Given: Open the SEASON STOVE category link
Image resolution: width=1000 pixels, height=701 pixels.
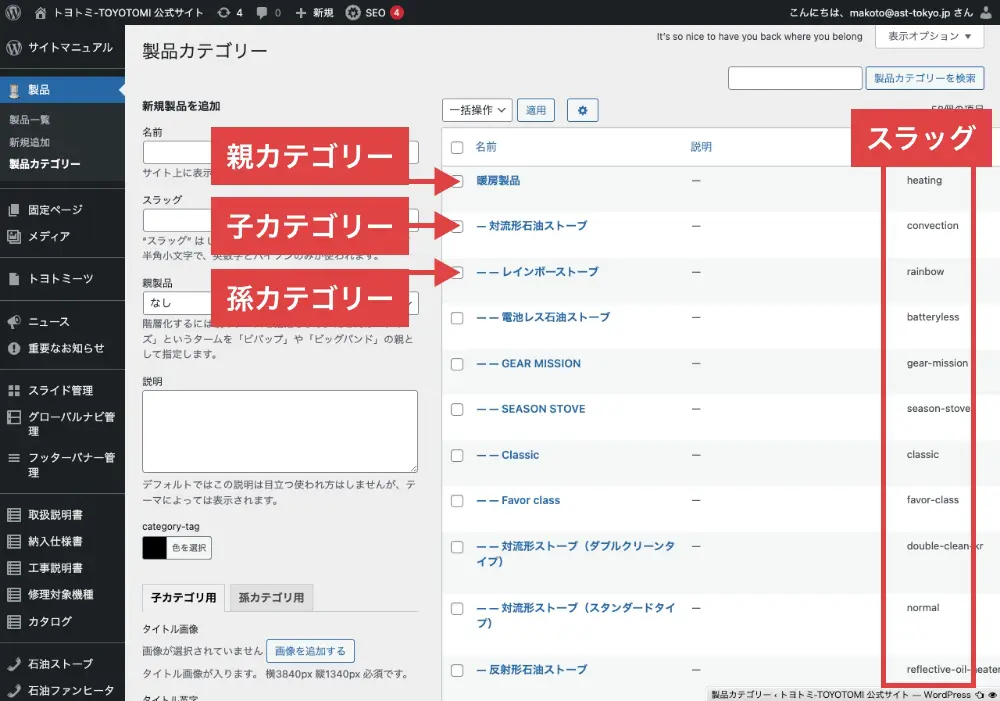Looking at the screenshot, I should click(531, 409).
